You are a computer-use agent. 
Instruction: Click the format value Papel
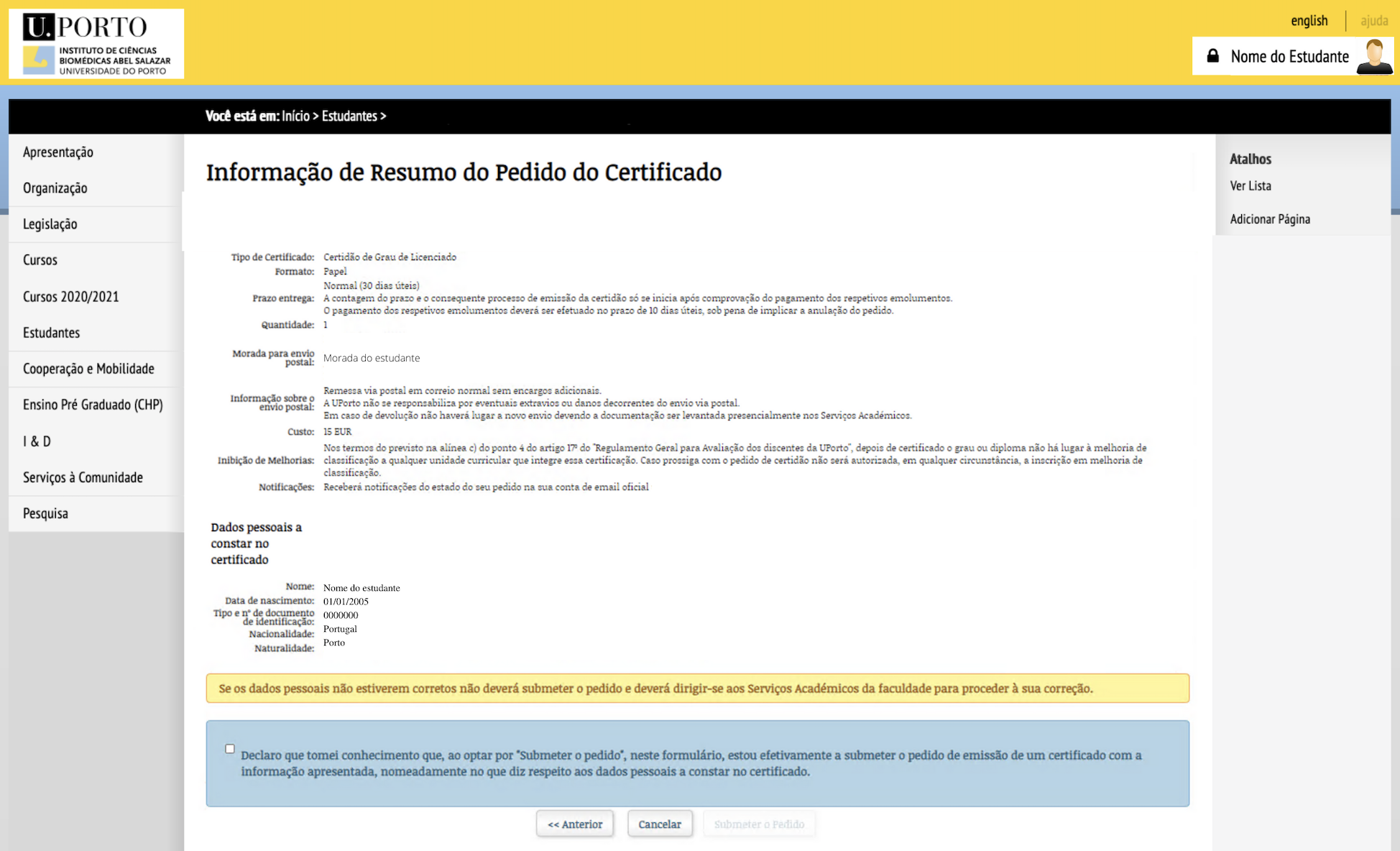point(335,272)
